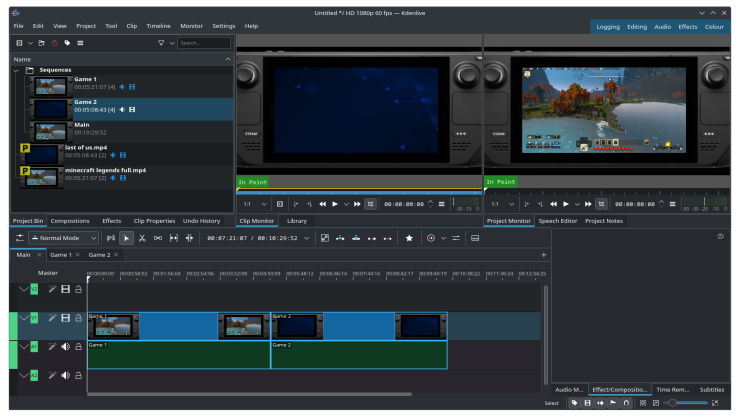Open the Timeline menu
740x420 pixels.
coord(158,26)
